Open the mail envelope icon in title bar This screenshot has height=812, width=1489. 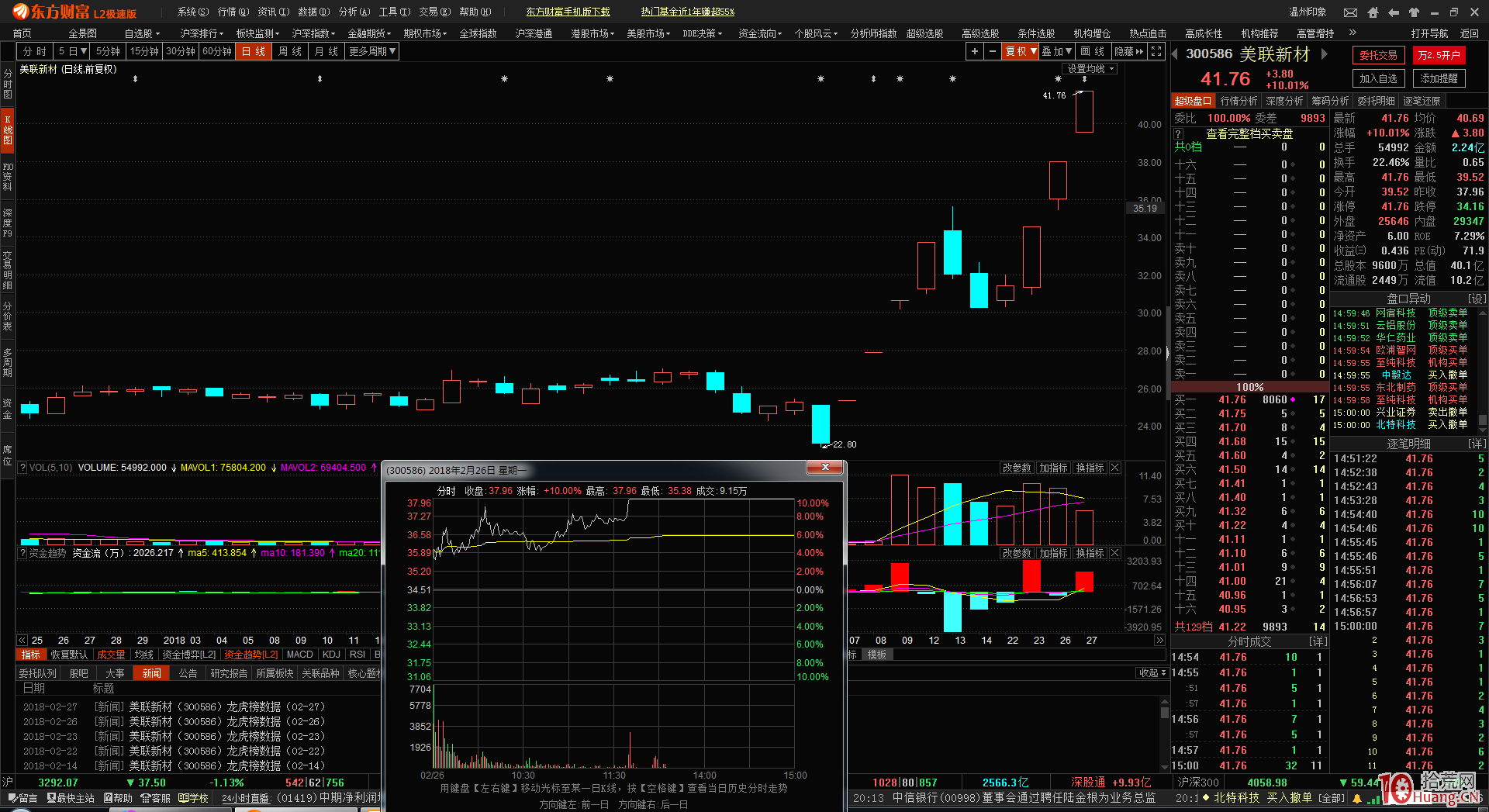click(1350, 12)
